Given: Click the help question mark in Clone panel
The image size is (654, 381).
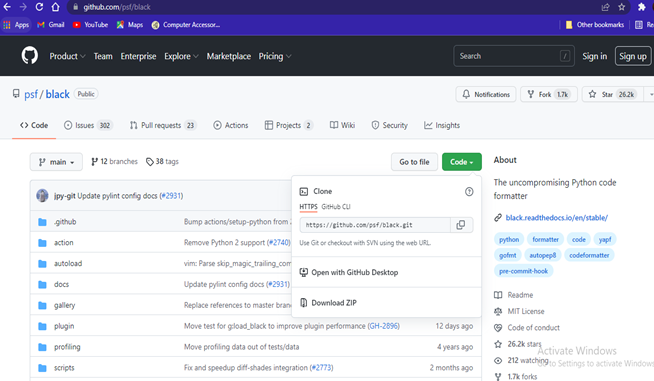Looking at the screenshot, I should pos(469,192).
